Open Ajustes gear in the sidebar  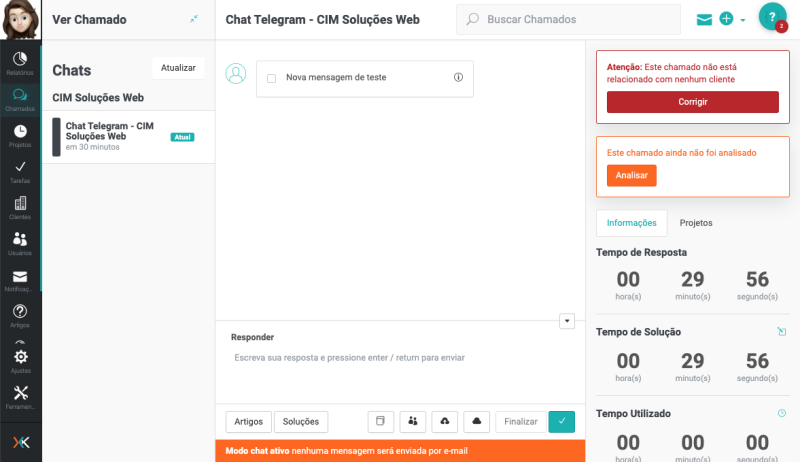20,359
